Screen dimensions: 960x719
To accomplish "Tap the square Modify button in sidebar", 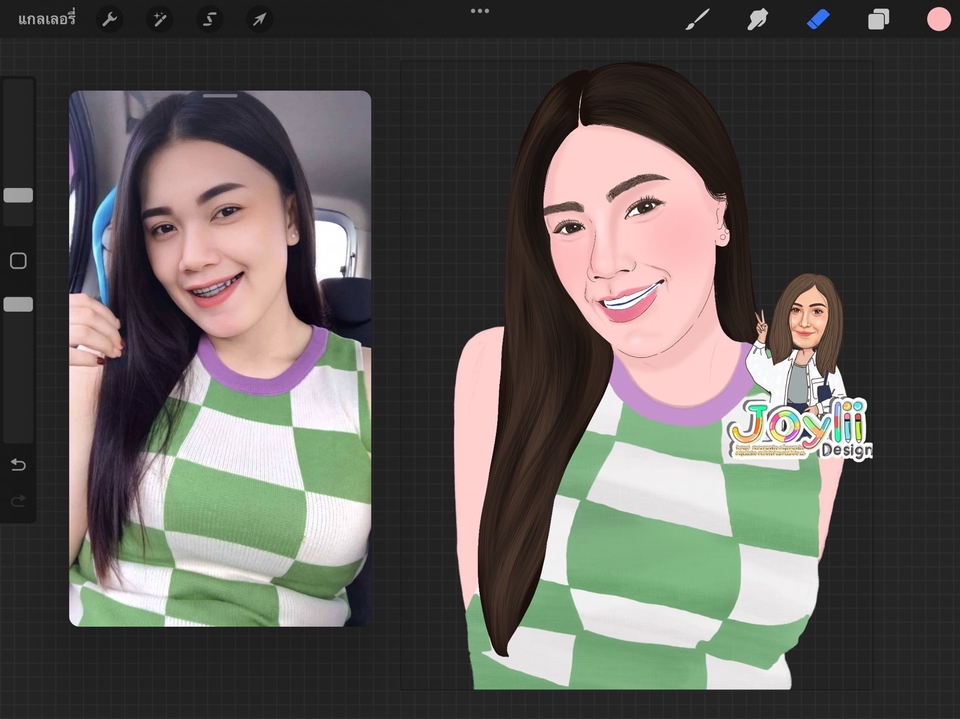I will (x=18, y=261).
